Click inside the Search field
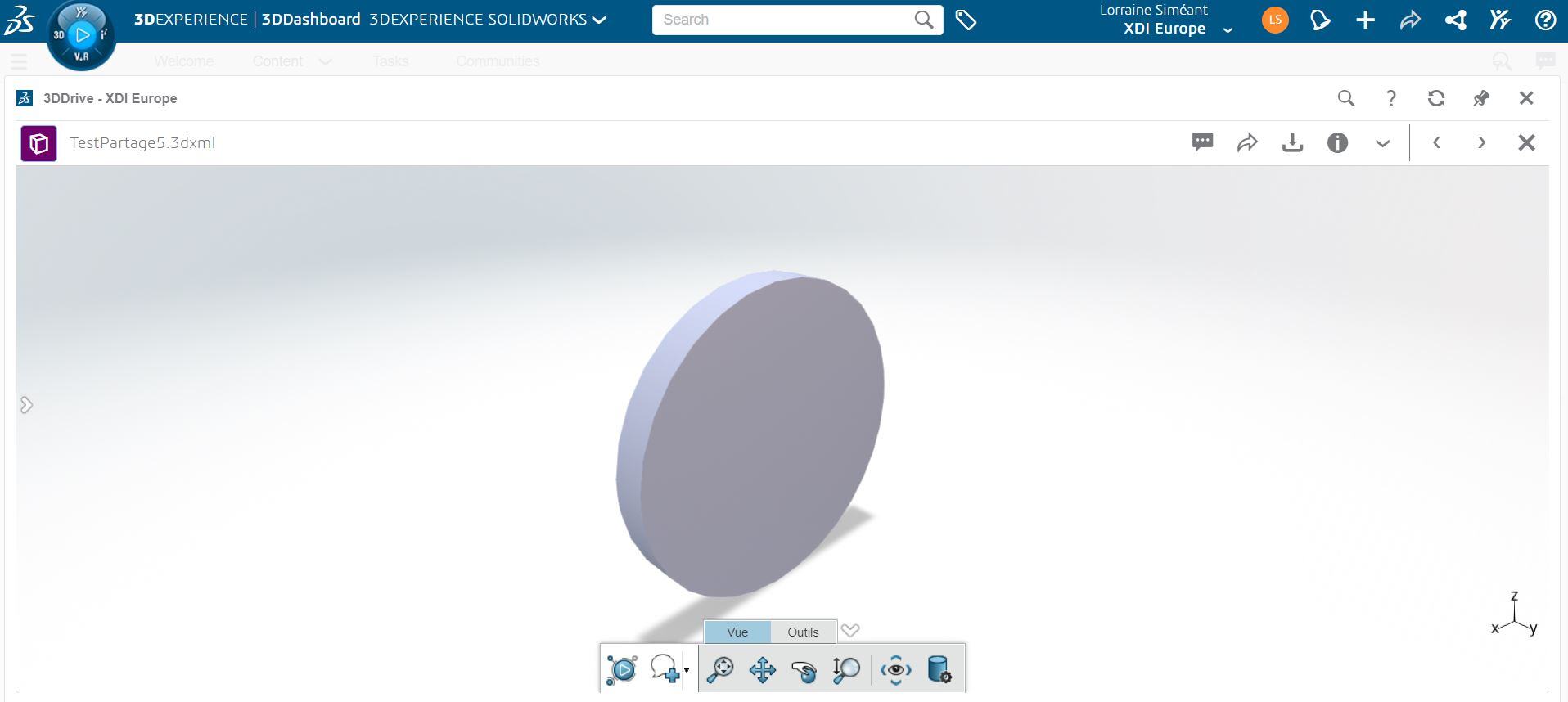Image resolution: width=1568 pixels, height=702 pixels. 782,20
